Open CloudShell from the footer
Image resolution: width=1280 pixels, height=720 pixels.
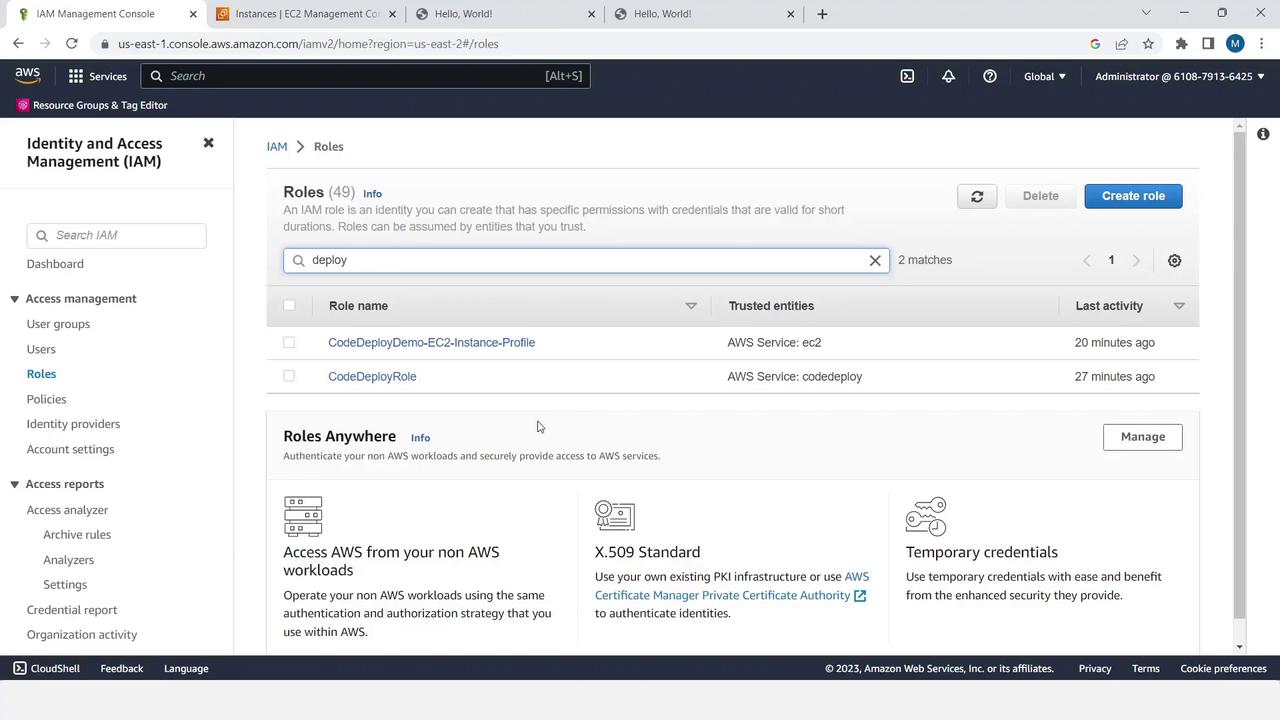tap(46, 668)
